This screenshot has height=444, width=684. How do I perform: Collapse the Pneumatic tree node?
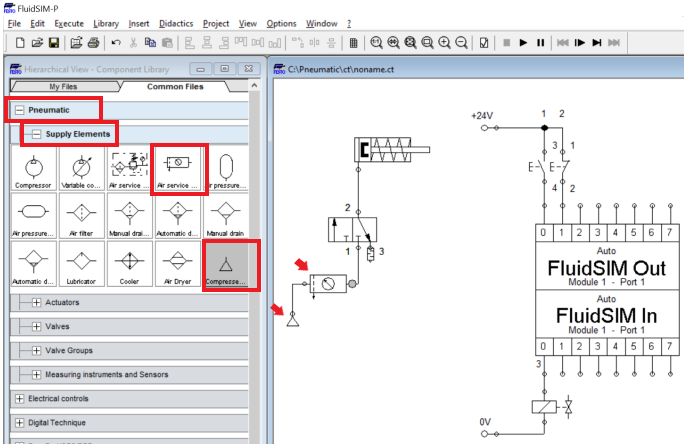tap(19, 110)
